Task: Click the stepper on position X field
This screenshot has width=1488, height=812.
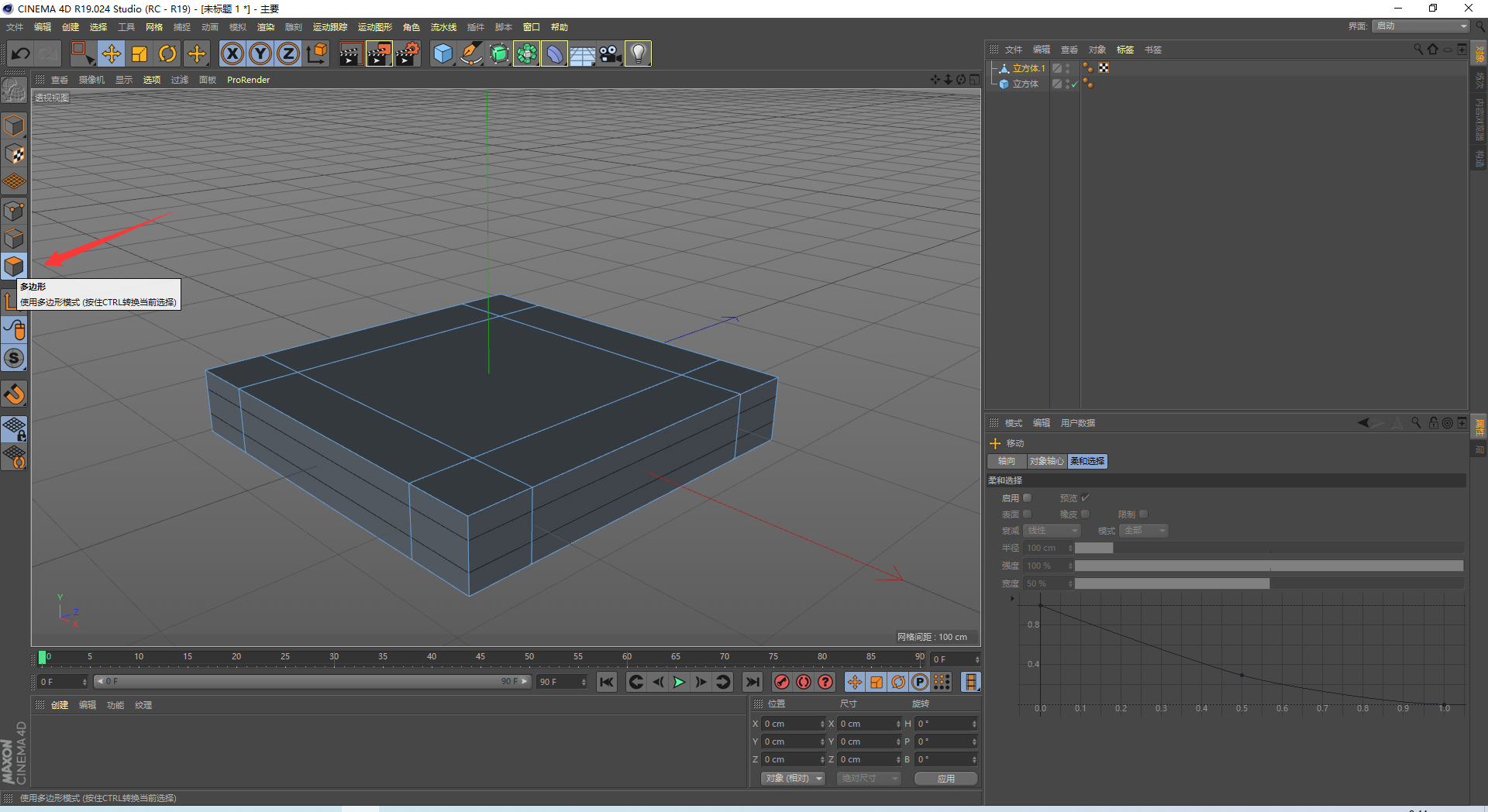Action: click(x=822, y=724)
